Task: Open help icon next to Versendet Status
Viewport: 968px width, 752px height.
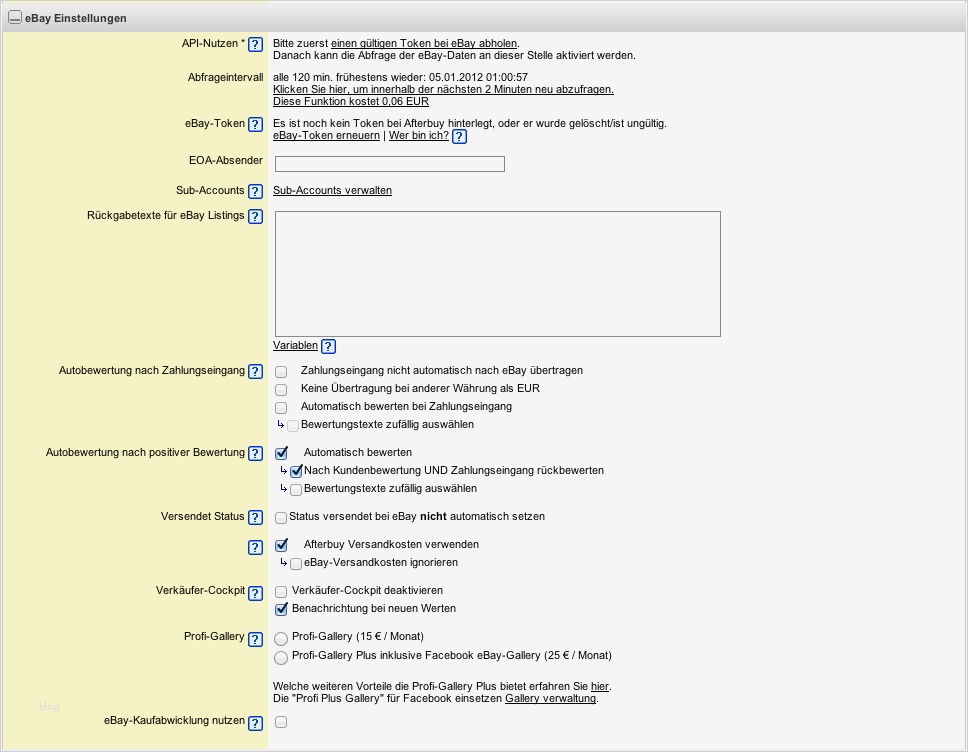Action: coord(256,517)
